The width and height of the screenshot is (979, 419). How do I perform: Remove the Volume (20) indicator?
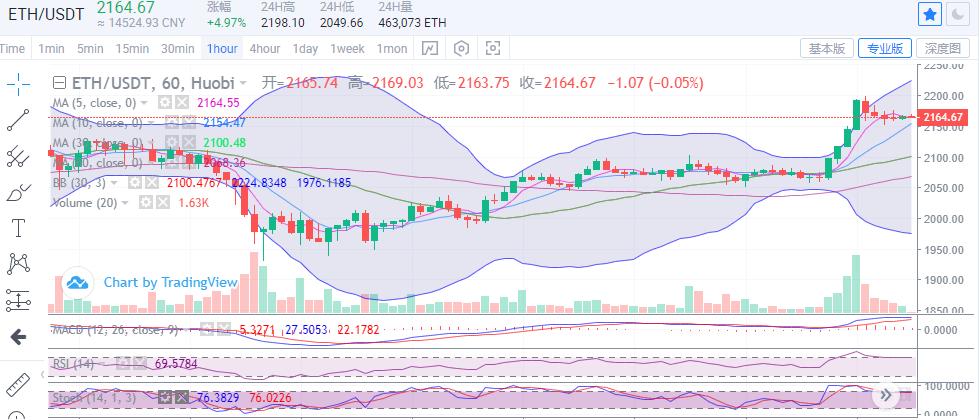click(162, 202)
